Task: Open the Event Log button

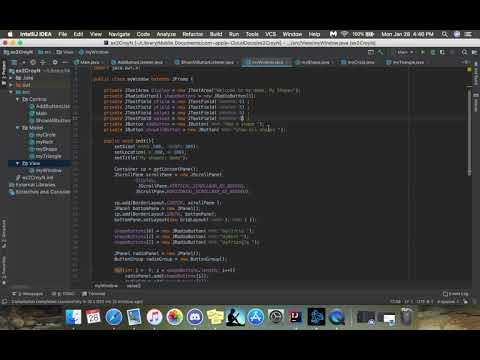Action: tap(455, 294)
